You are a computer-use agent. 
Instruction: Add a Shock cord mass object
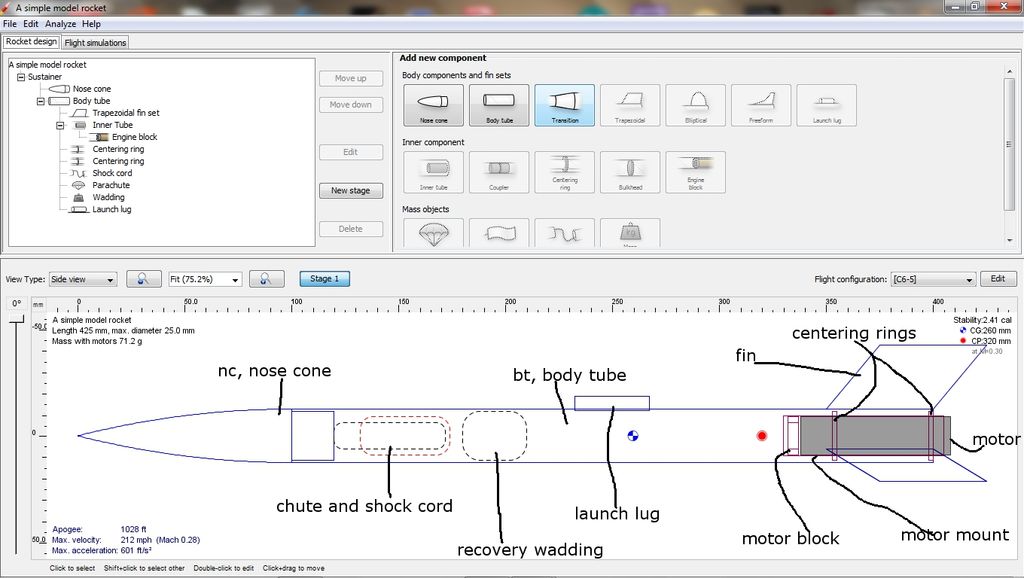(564, 233)
